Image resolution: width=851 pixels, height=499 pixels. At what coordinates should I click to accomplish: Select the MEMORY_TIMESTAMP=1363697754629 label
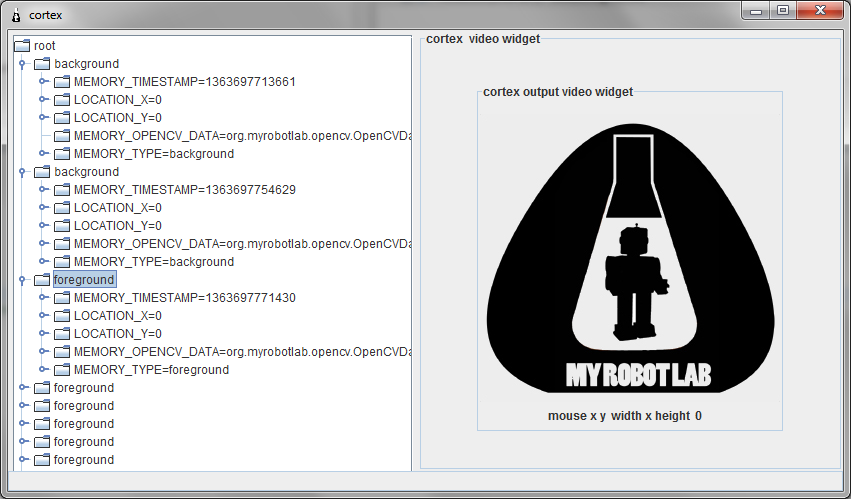coord(185,190)
